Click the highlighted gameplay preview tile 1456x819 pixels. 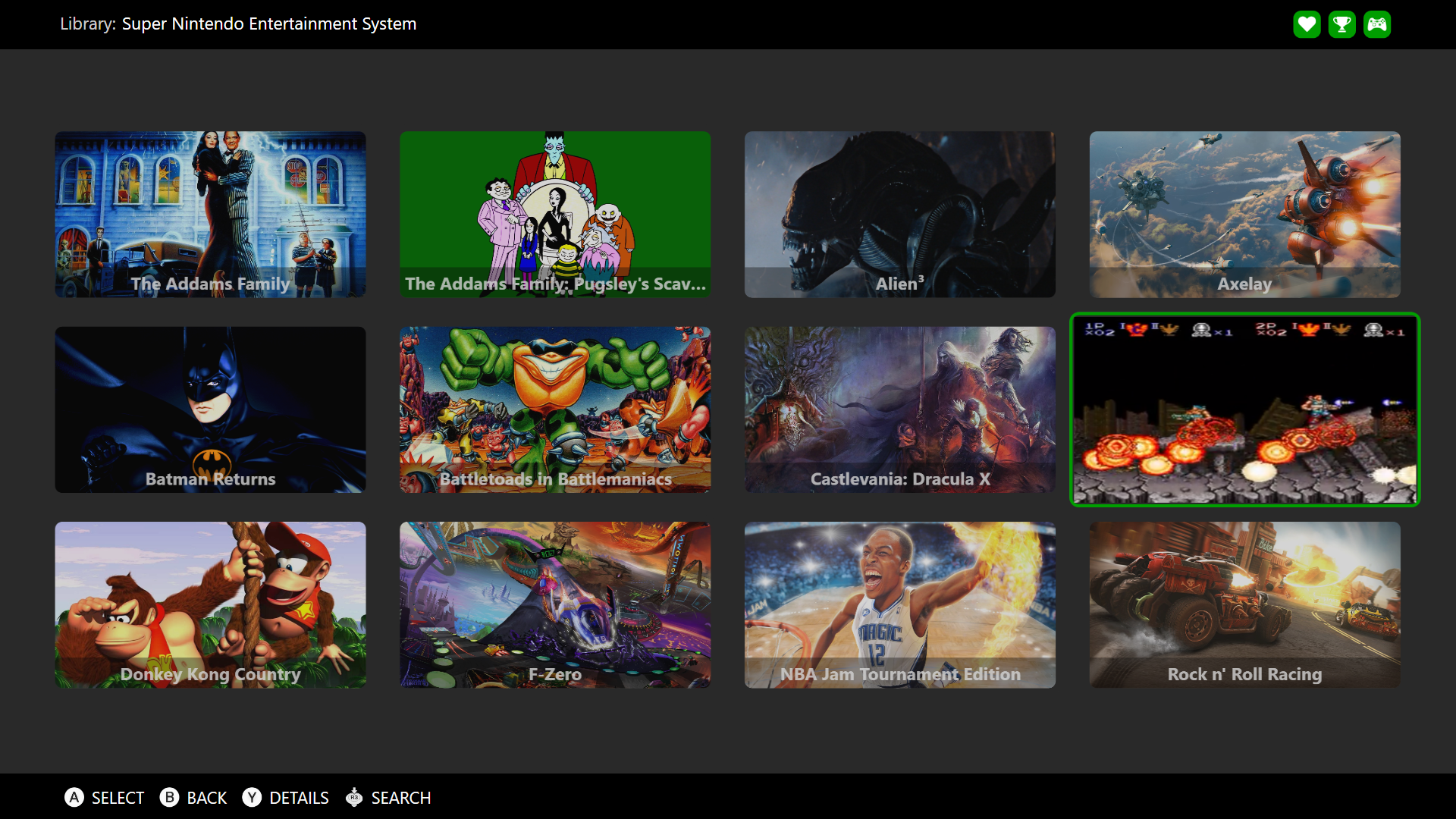coord(1245,409)
